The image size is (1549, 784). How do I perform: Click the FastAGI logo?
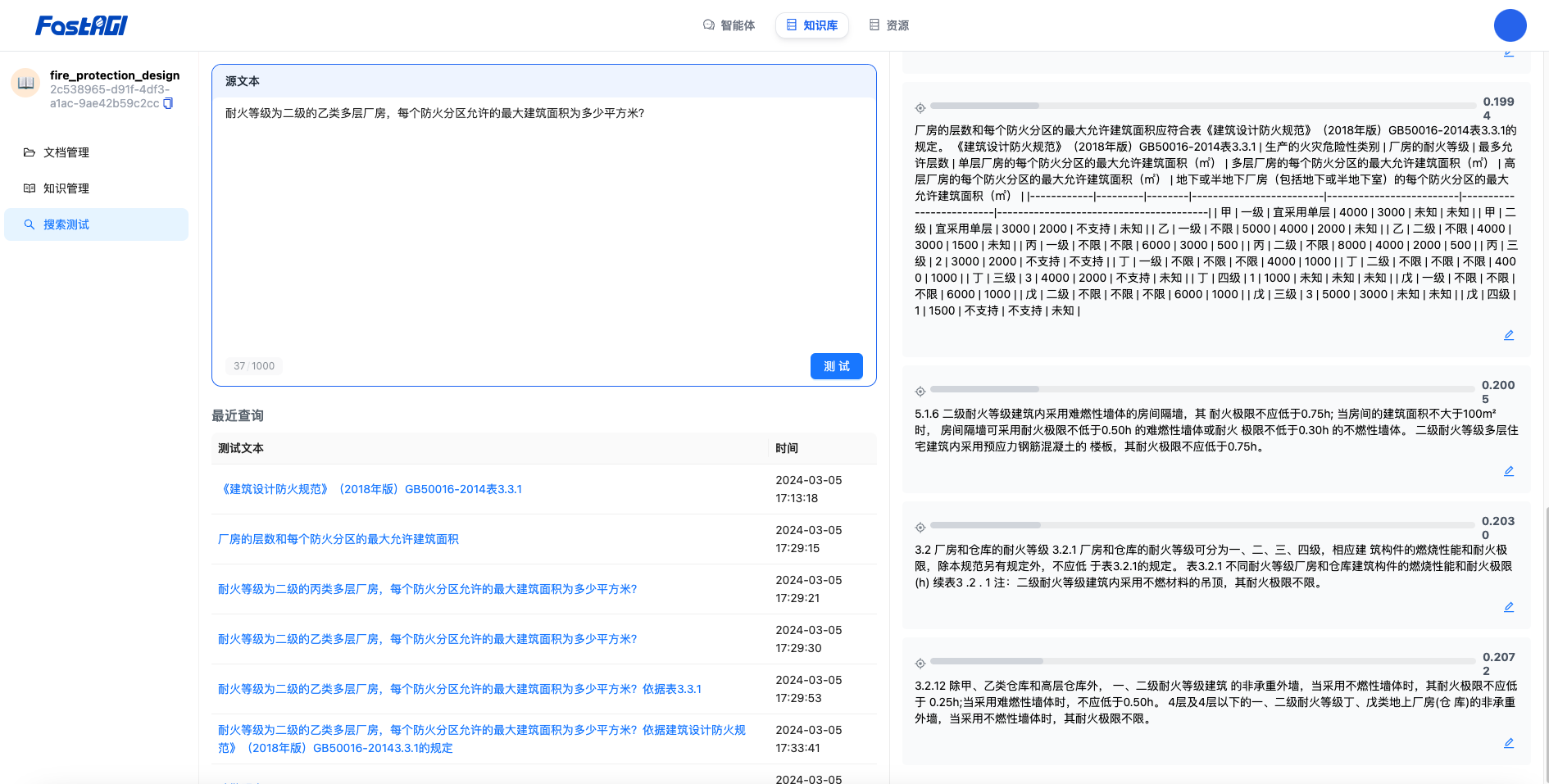(x=81, y=25)
